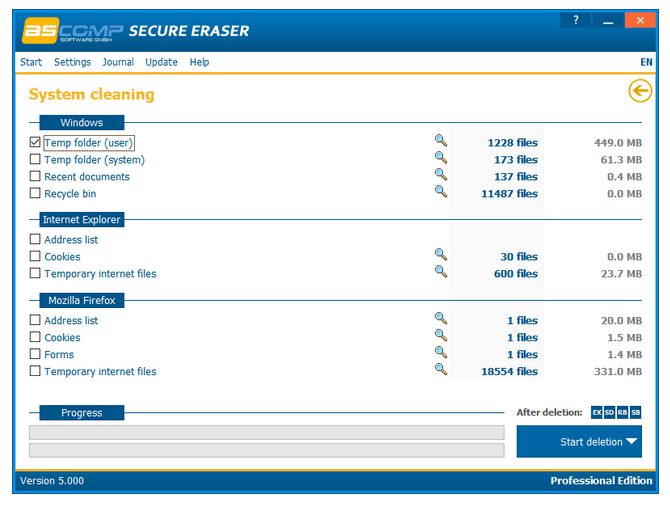Check Mozilla Firefox Address list
670x506 pixels.
35,320
